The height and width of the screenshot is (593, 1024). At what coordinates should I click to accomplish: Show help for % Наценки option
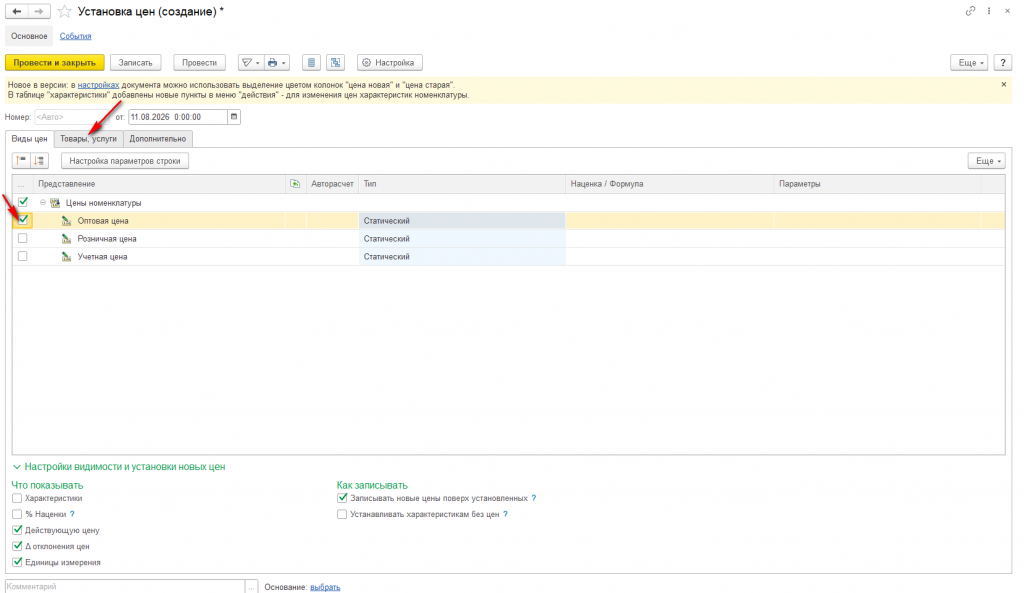click(72, 515)
